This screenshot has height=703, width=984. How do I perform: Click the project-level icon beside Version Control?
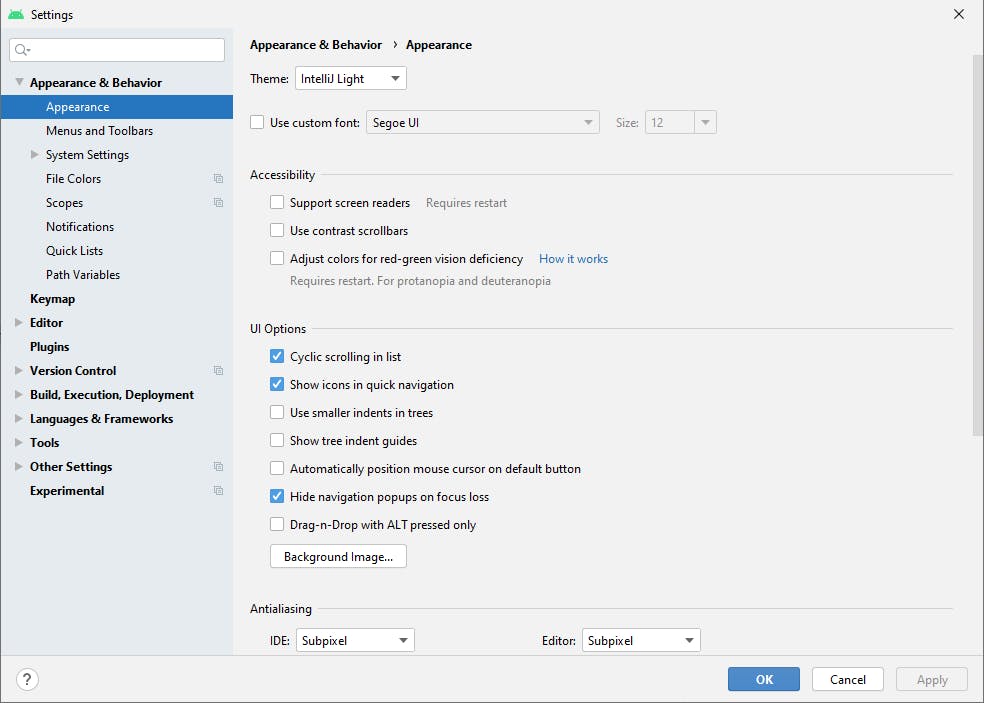pos(218,371)
